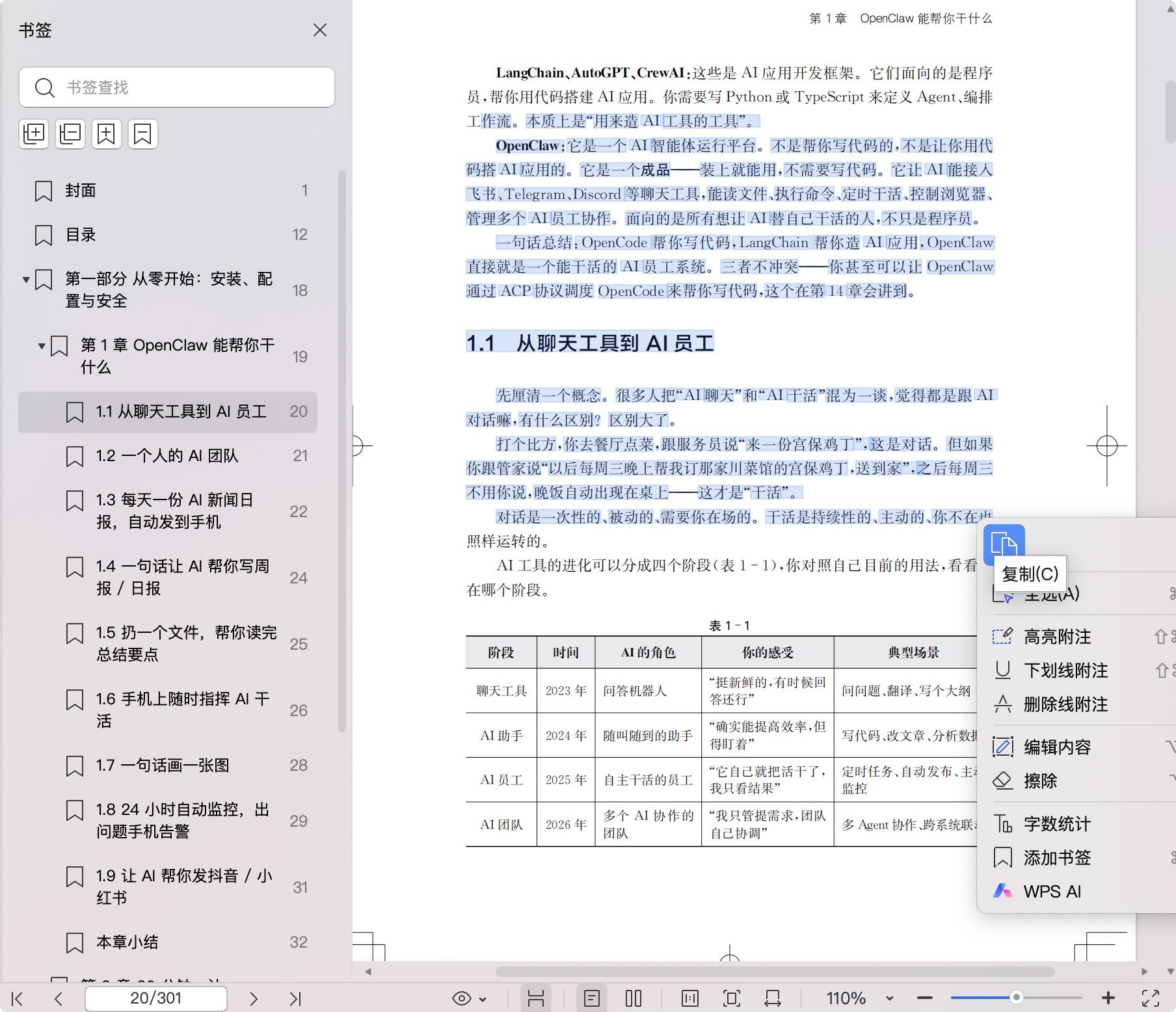
Task: Open the 封面 bookmark
Action: pyautogui.click(x=168, y=191)
